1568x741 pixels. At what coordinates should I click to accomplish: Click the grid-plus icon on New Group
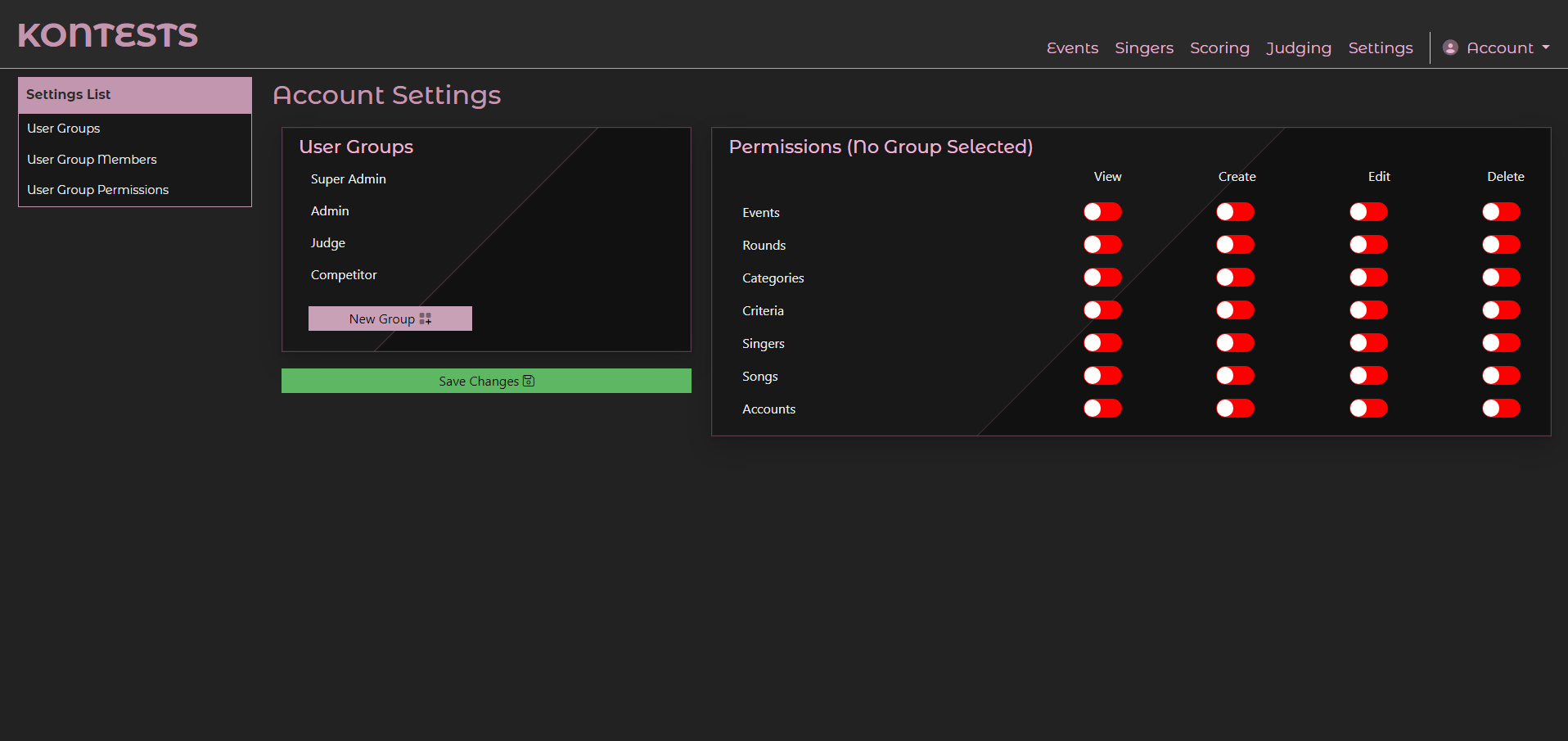[426, 319]
